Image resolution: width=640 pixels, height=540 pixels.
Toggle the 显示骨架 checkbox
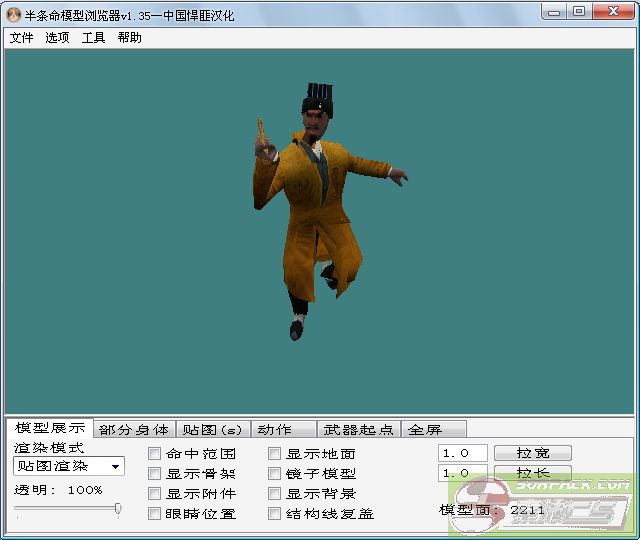point(155,474)
